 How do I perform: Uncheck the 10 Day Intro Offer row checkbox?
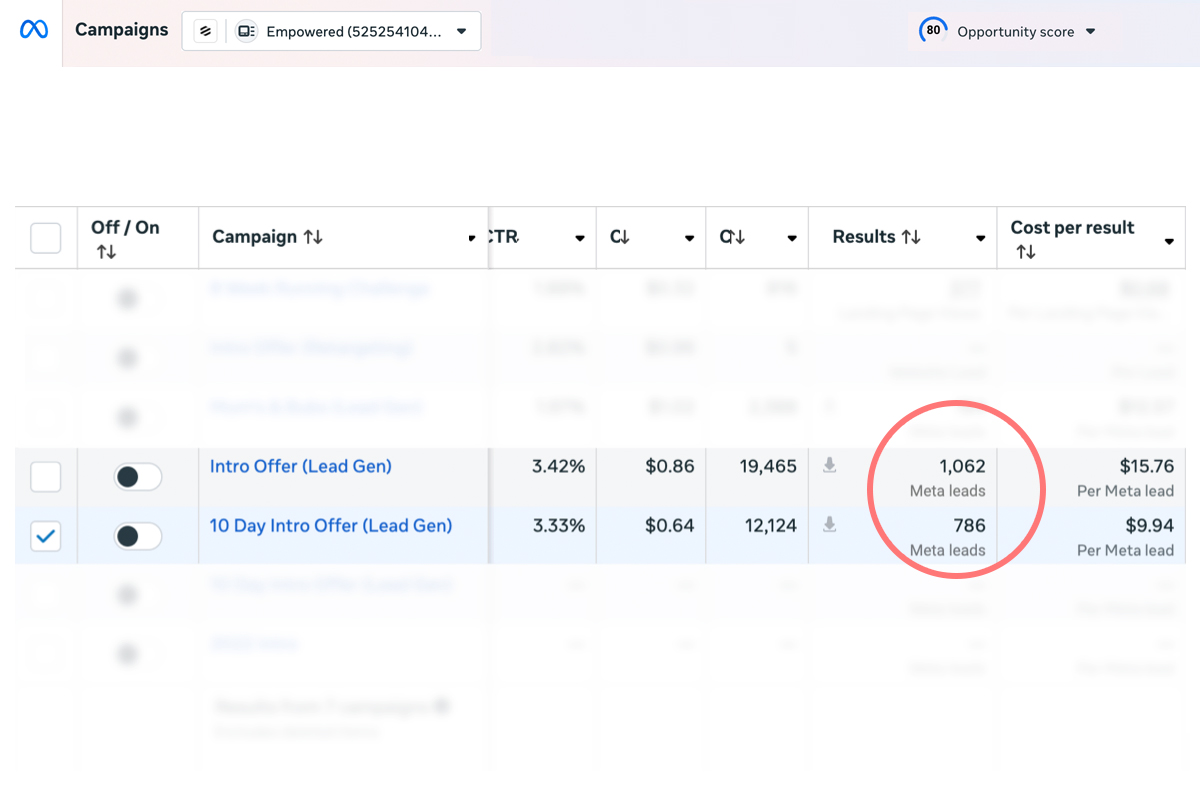point(45,535)
